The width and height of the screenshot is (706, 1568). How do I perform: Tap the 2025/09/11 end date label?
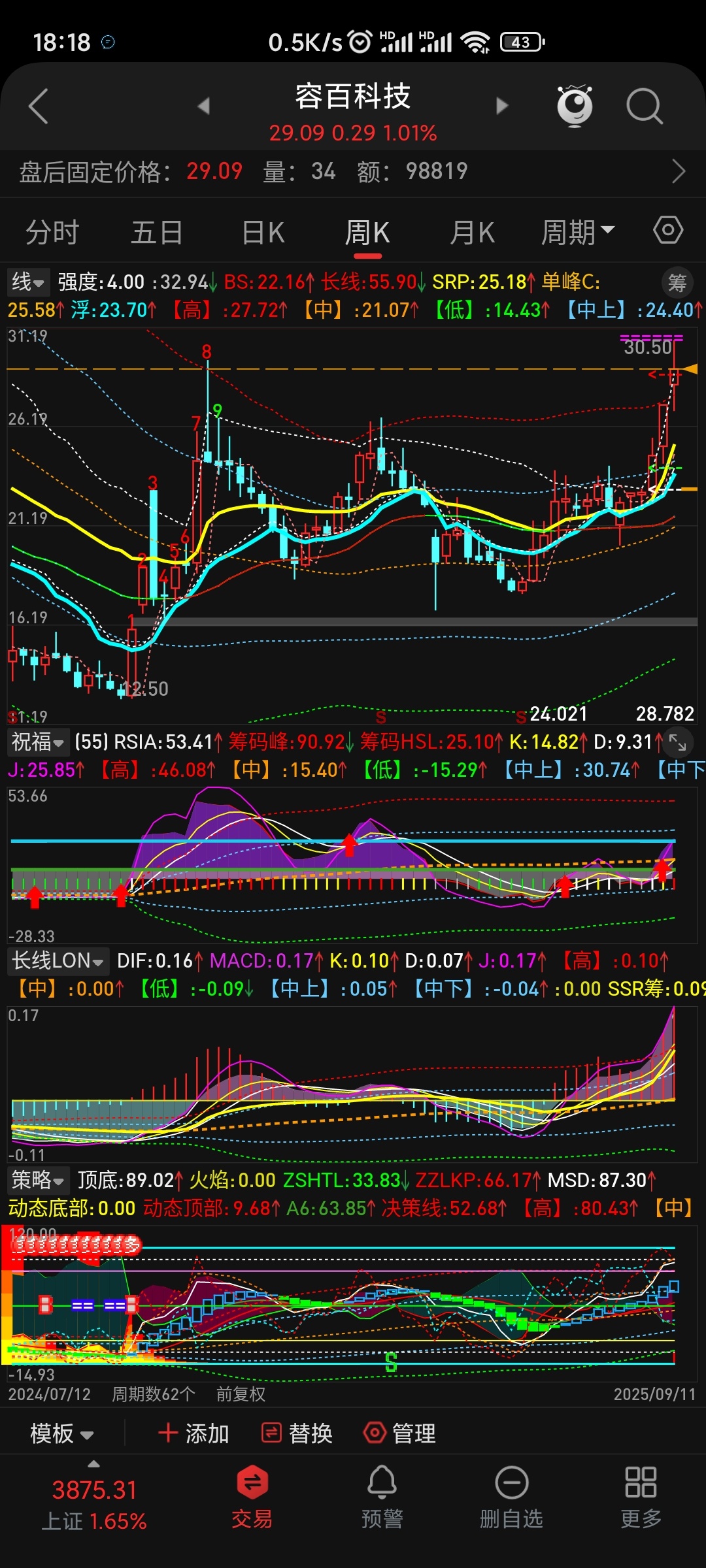coord(655,1394)
